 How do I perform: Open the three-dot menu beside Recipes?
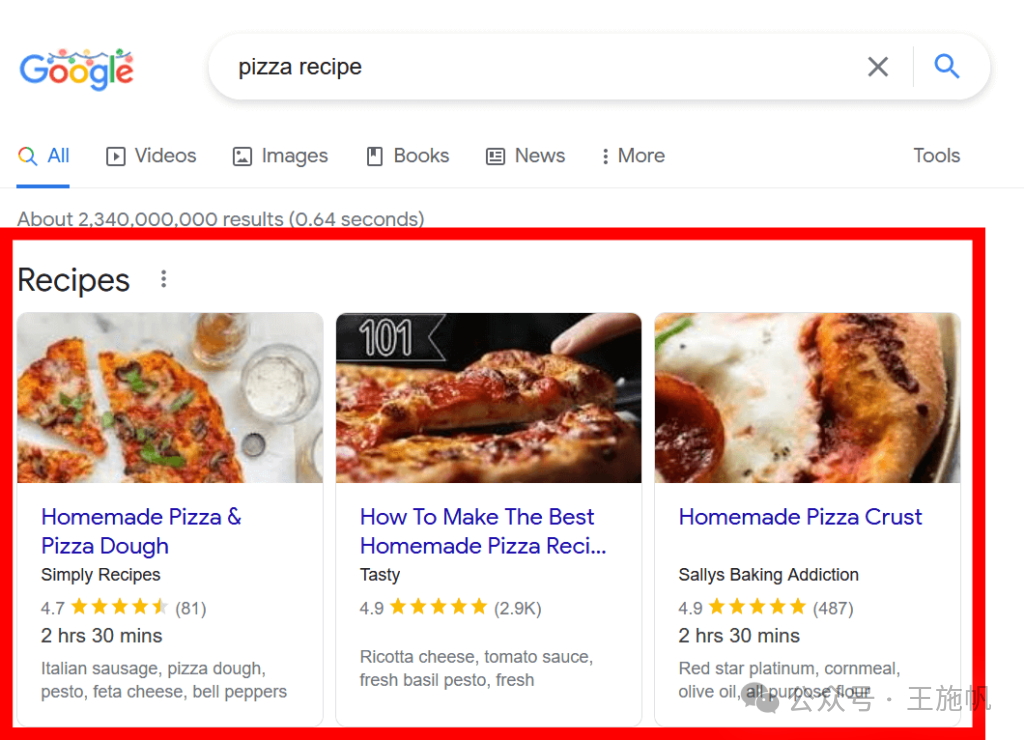163,279
